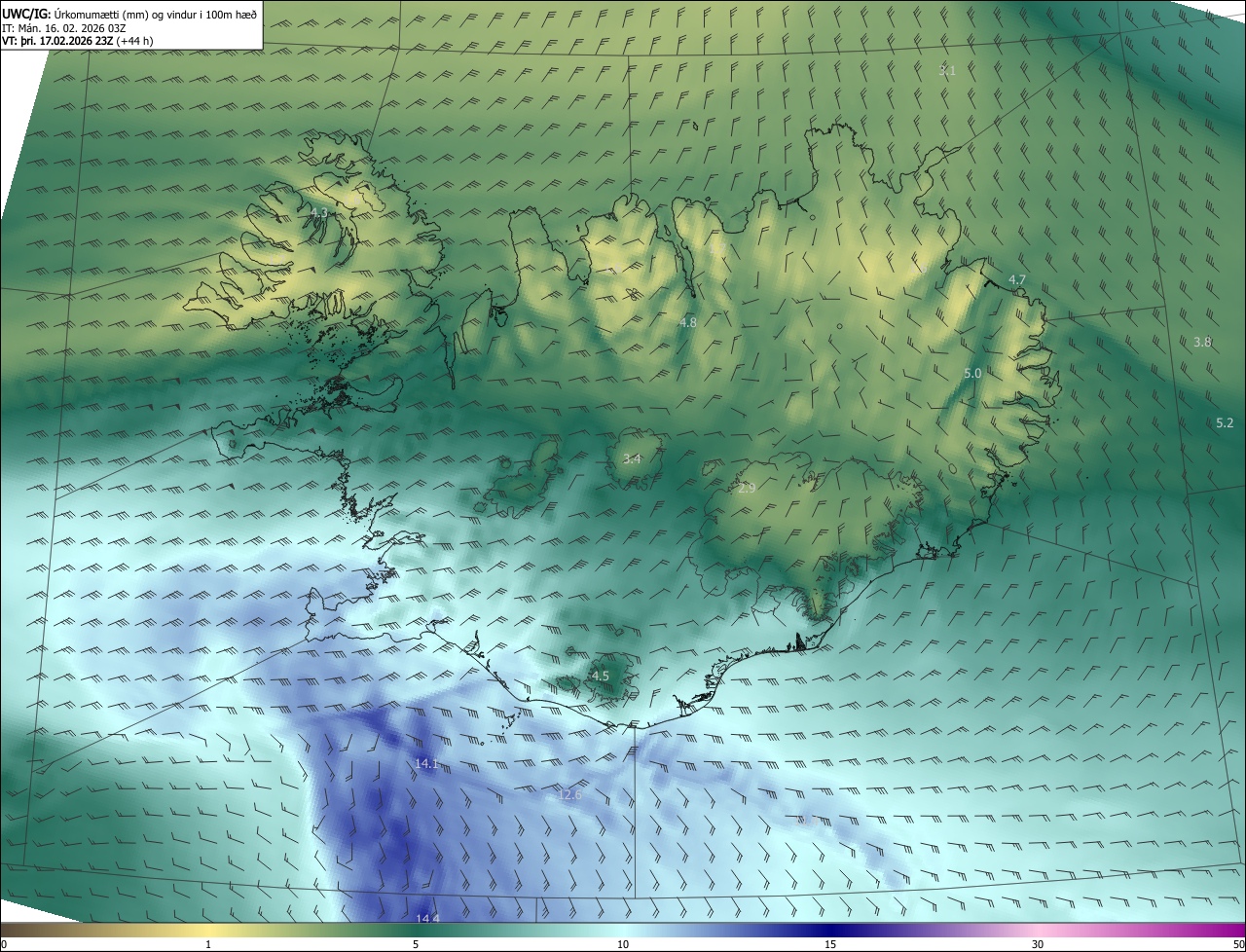
Task: Select the VT valid time 23Z (+44 h) line
Action: [x=78, y=41]
